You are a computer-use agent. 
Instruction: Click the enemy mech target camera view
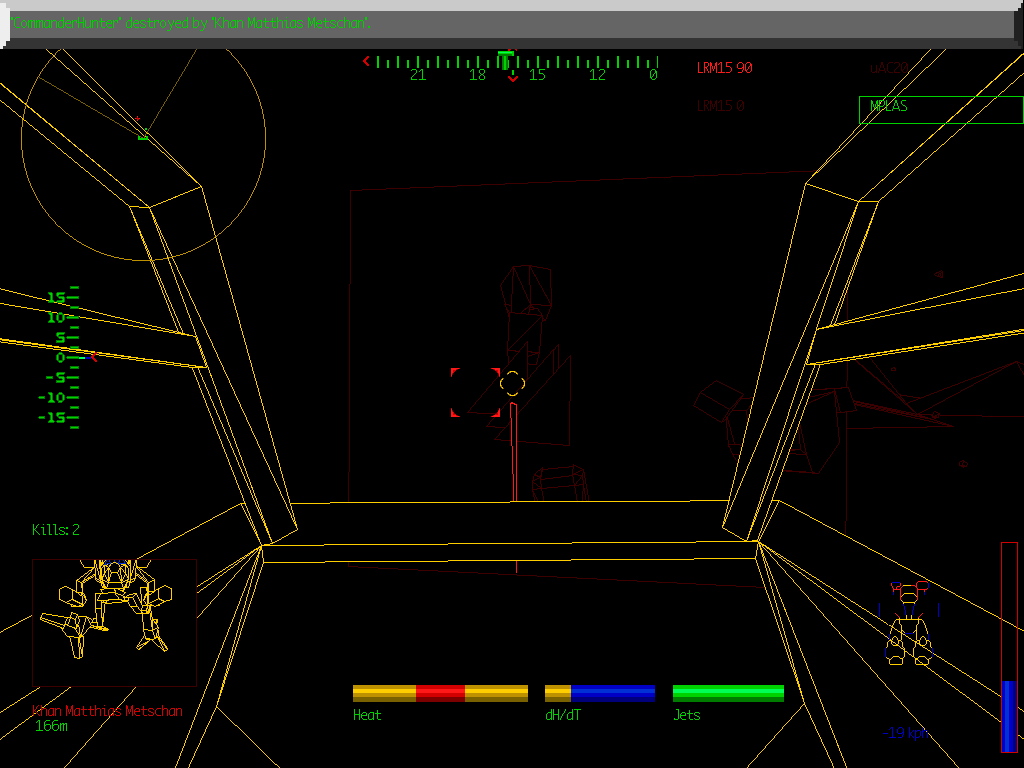[x=114, y=622]
